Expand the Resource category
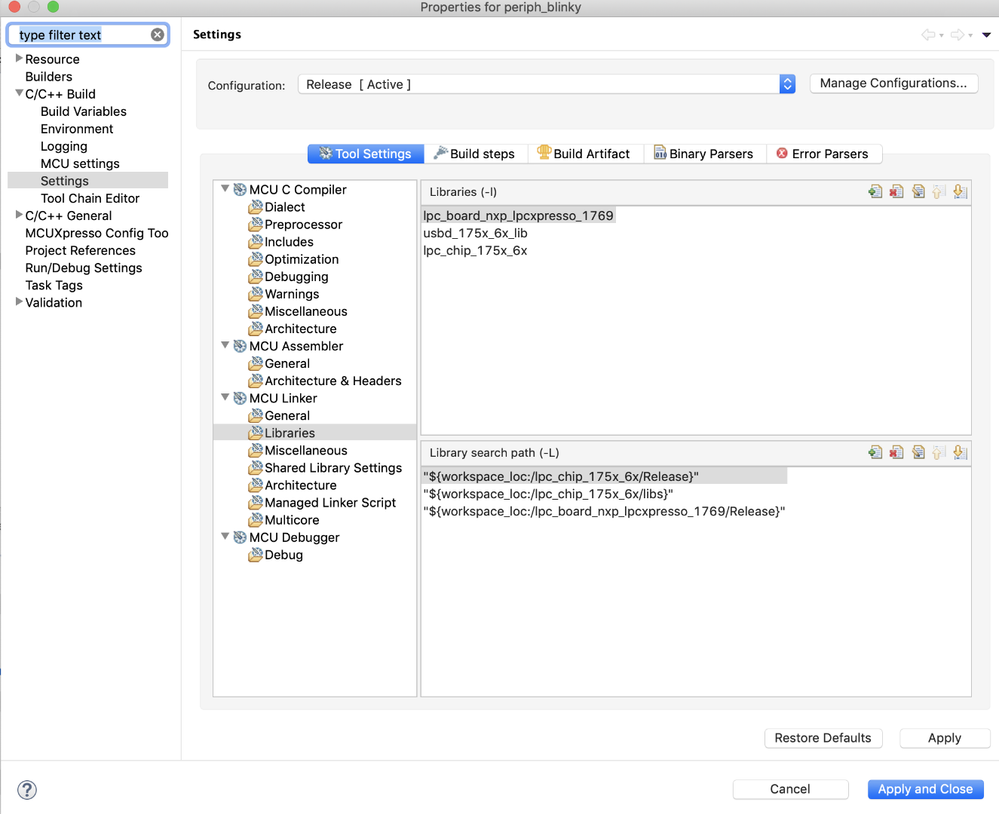999x814 pixels. [x=19, y=59]
